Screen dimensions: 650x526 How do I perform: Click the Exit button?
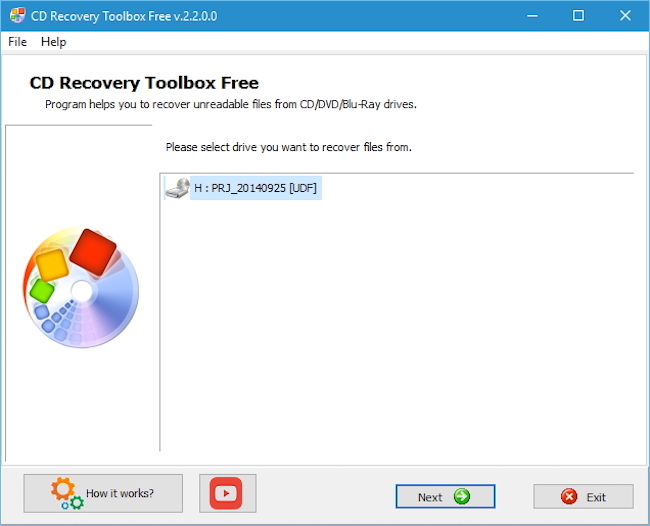[583, 496]
